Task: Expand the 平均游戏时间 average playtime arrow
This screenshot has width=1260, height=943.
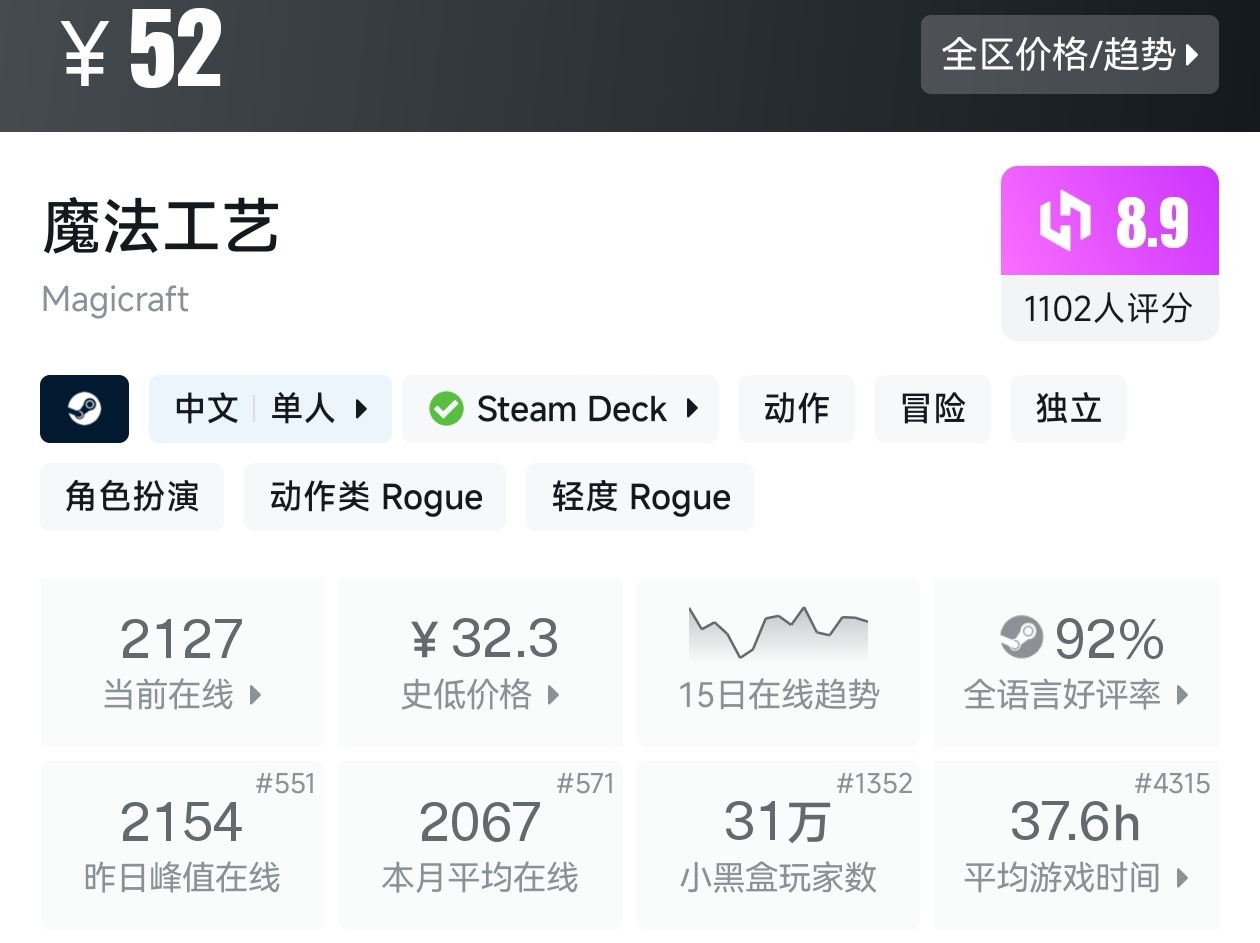Action: [x=1183, y=878]
